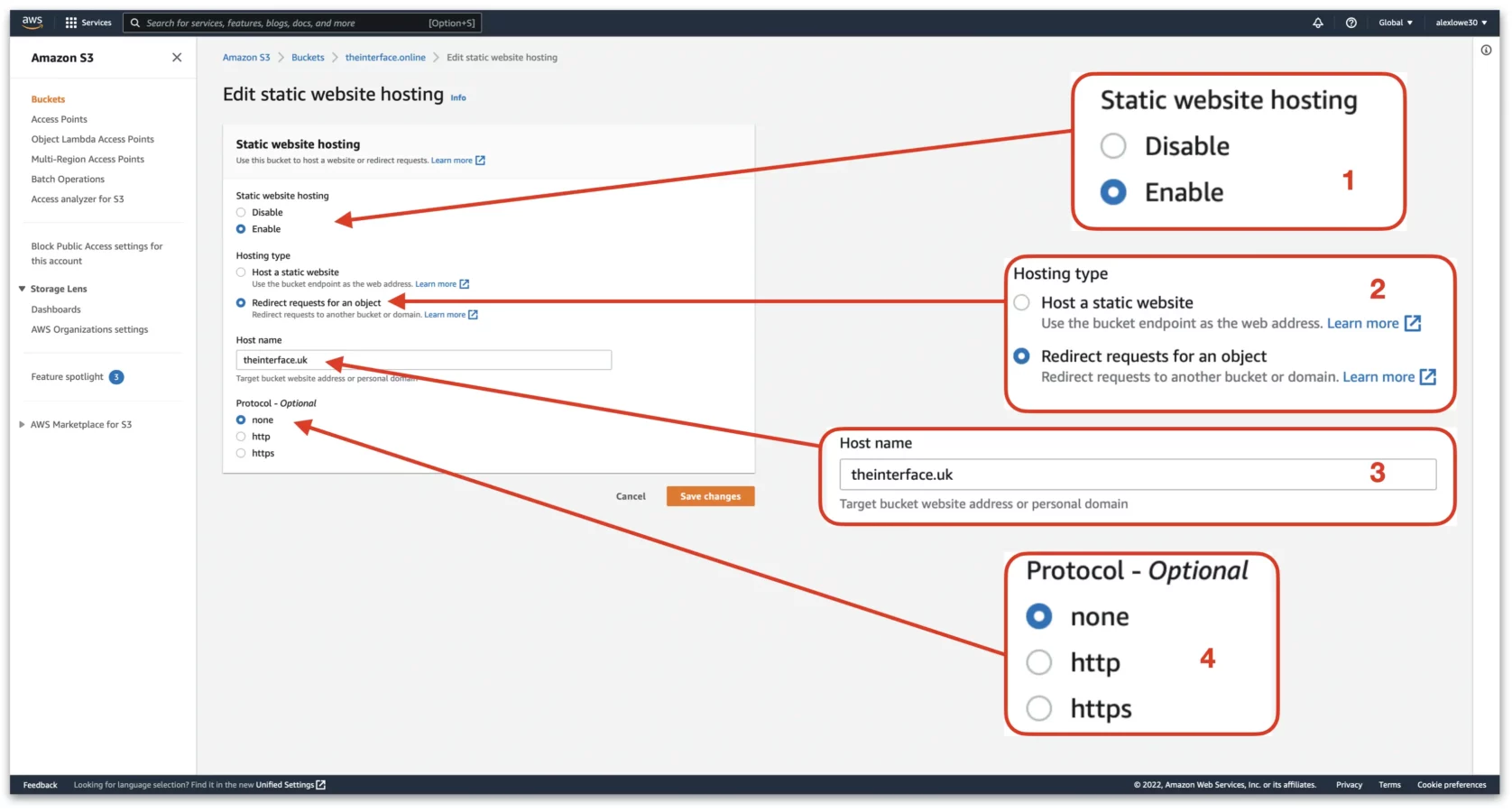Viewport: 1512px width, 812px height.
Task: Open the notifications bell
Action: pyautogui.click(x=1318, y=23)
